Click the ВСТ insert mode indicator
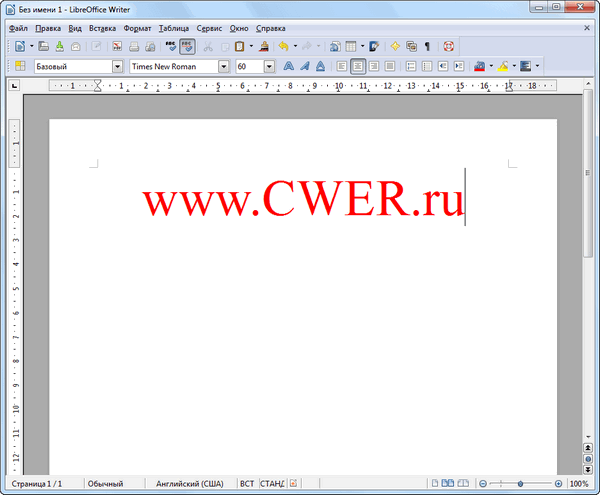600x495 pixels. 246,484
